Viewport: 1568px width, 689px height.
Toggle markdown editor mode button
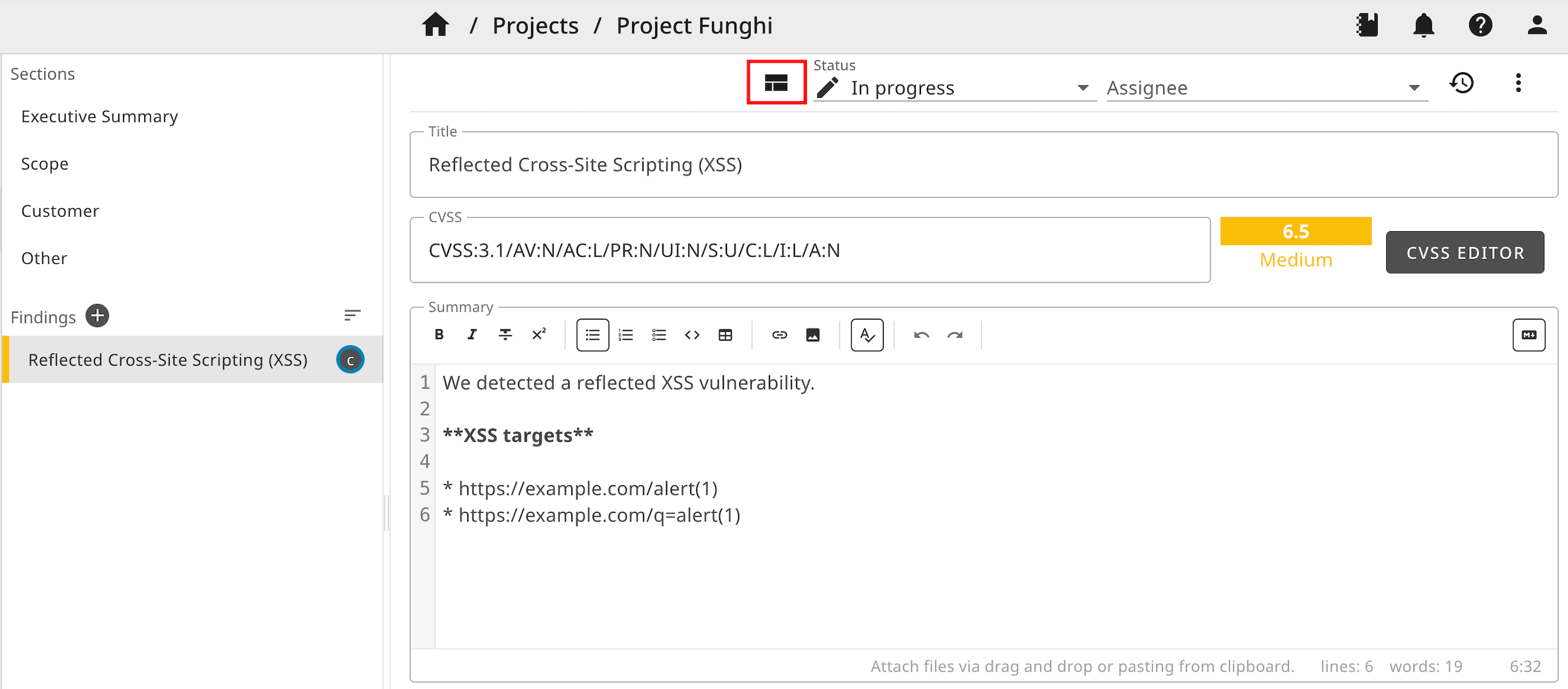point(1529,334)
